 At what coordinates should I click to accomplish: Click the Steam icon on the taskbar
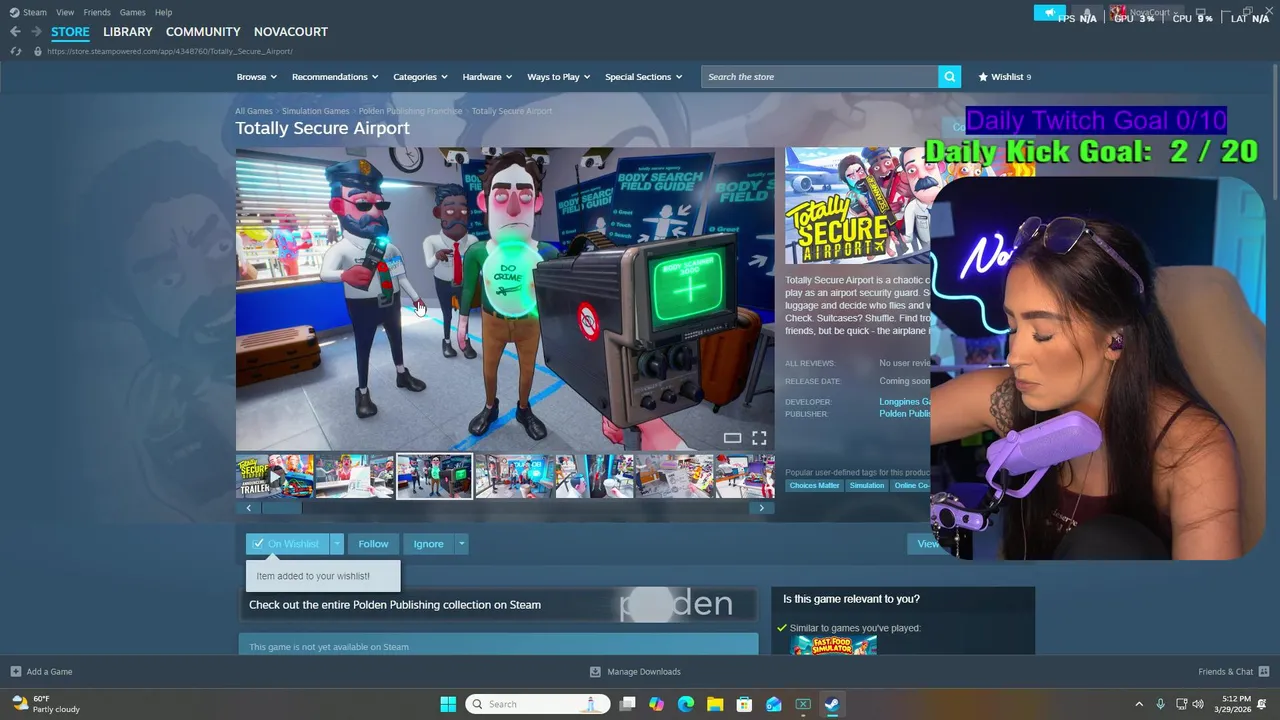pyautogui.click(x=832, y=704)
